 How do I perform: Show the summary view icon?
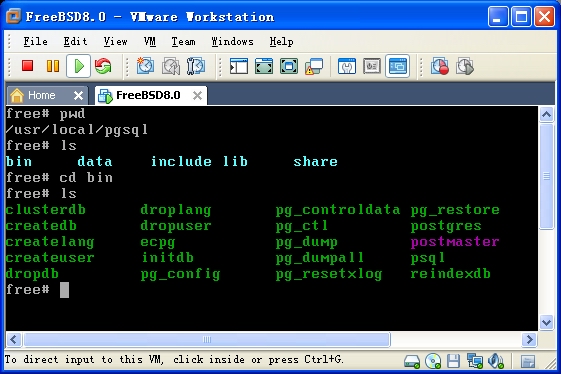tap(347, 66)
